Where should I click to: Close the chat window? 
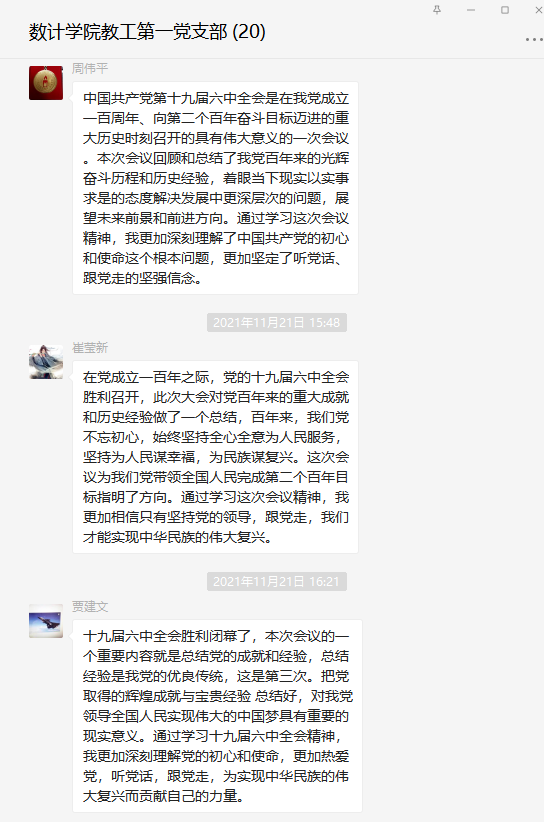538,9
